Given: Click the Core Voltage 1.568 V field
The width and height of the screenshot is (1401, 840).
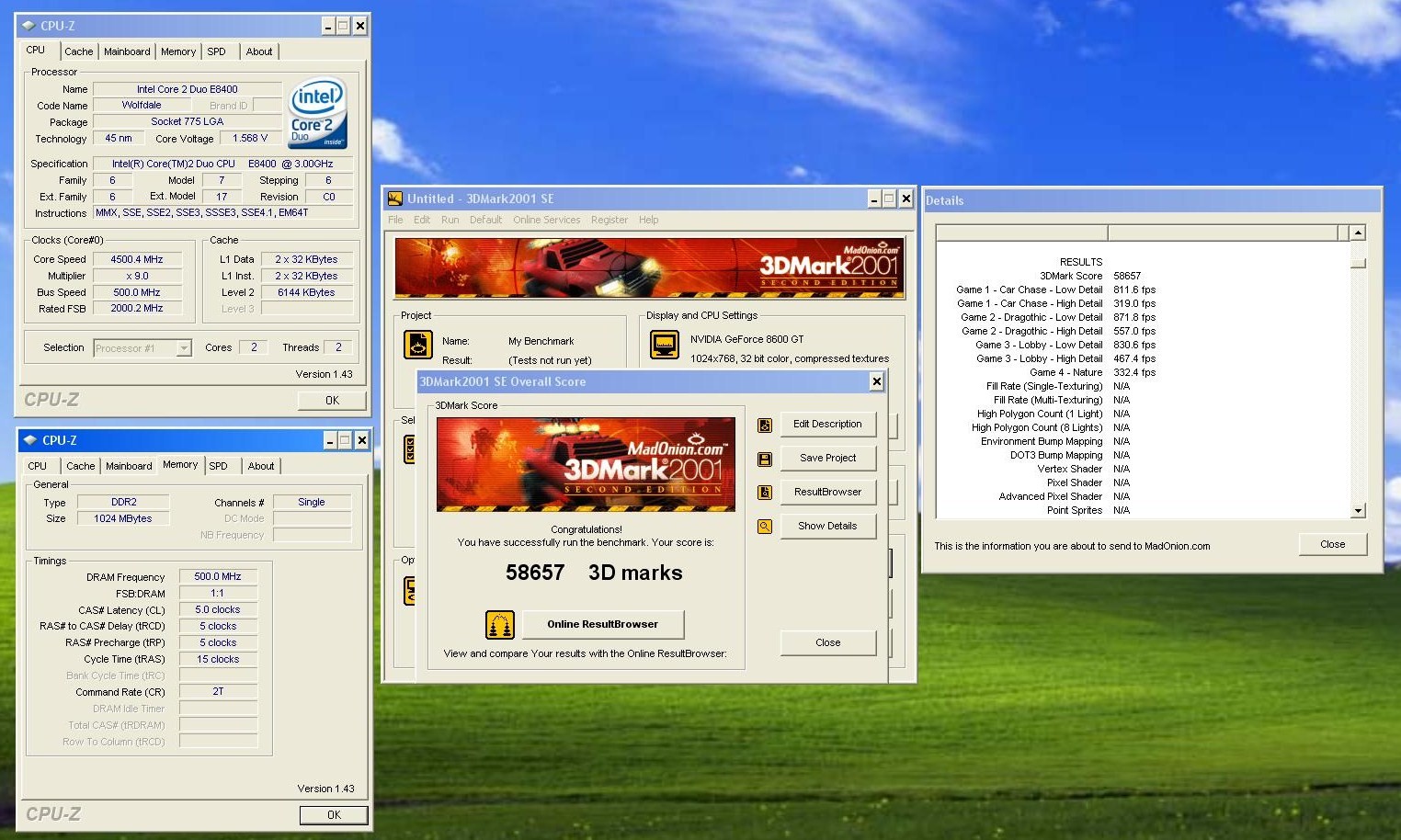Looking at the screenshot, I should click(250, 139).
